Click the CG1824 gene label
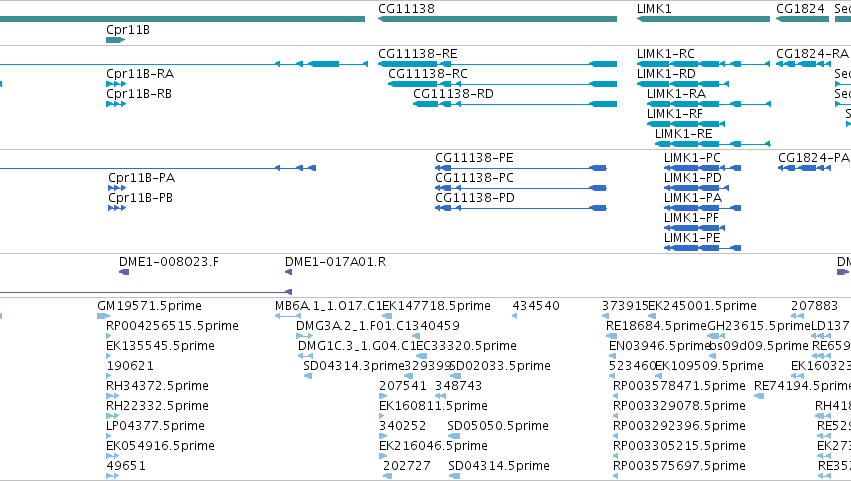This screenshot has height=481, width=851. (x=801, y=9)
